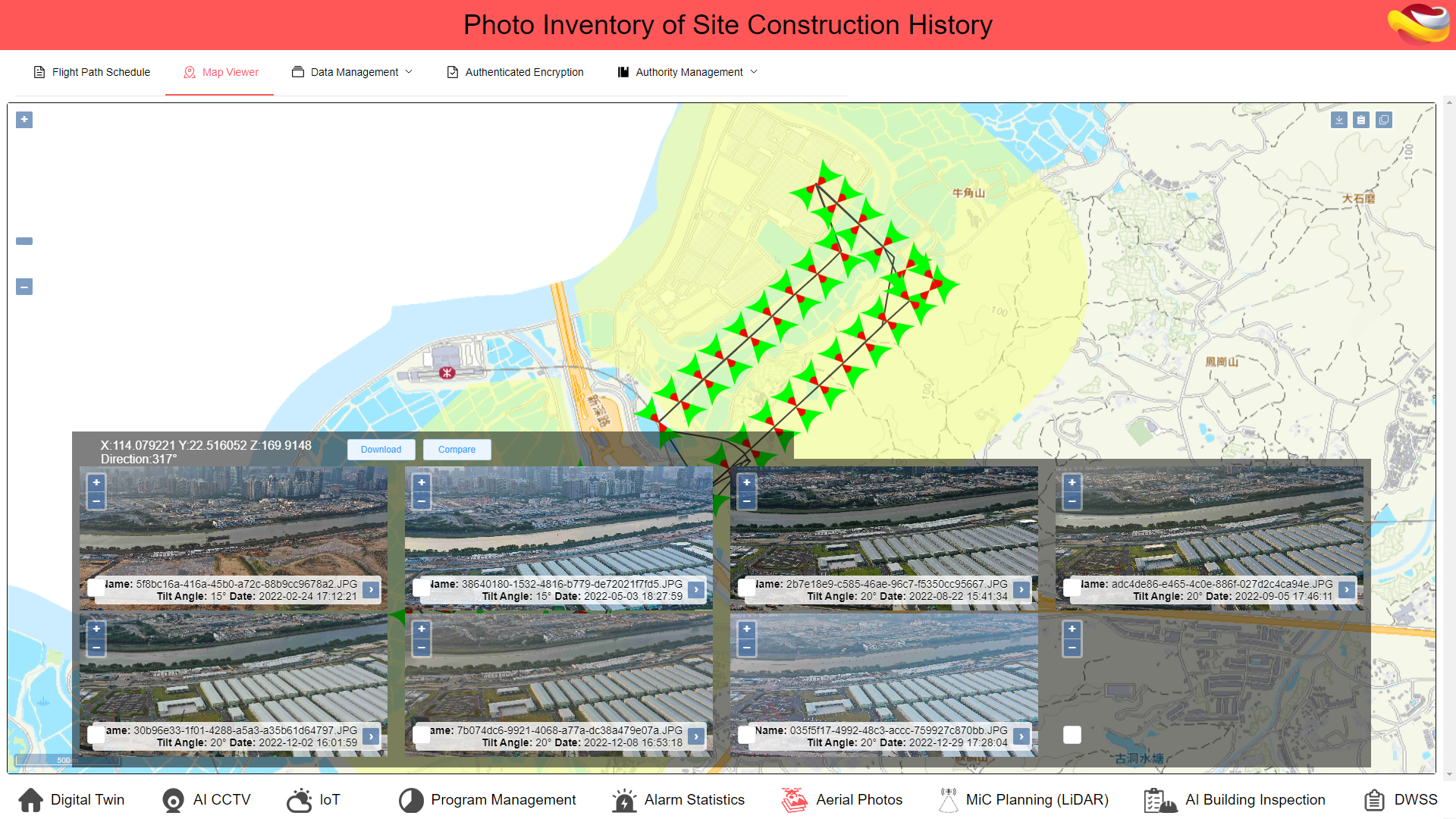This screenshot has height=819, width=1456.
Task: Click the Download button
Action: click(x=381, y=450)
